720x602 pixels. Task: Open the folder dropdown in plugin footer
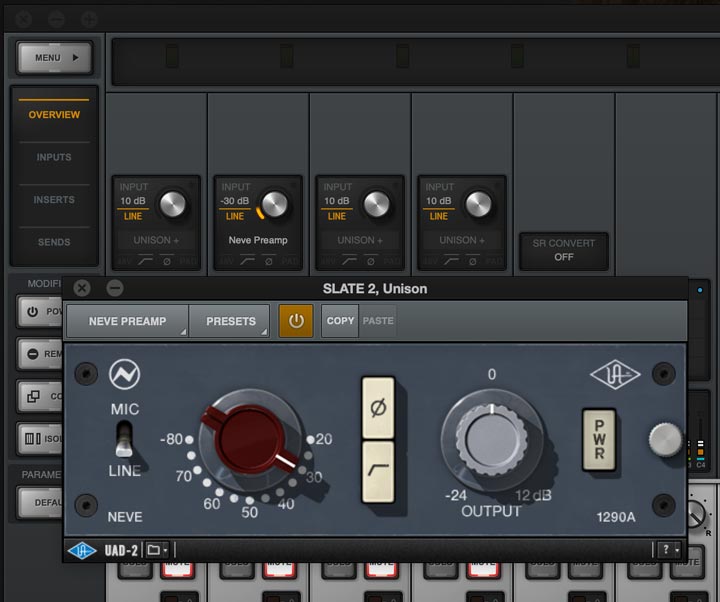point(157,550)
